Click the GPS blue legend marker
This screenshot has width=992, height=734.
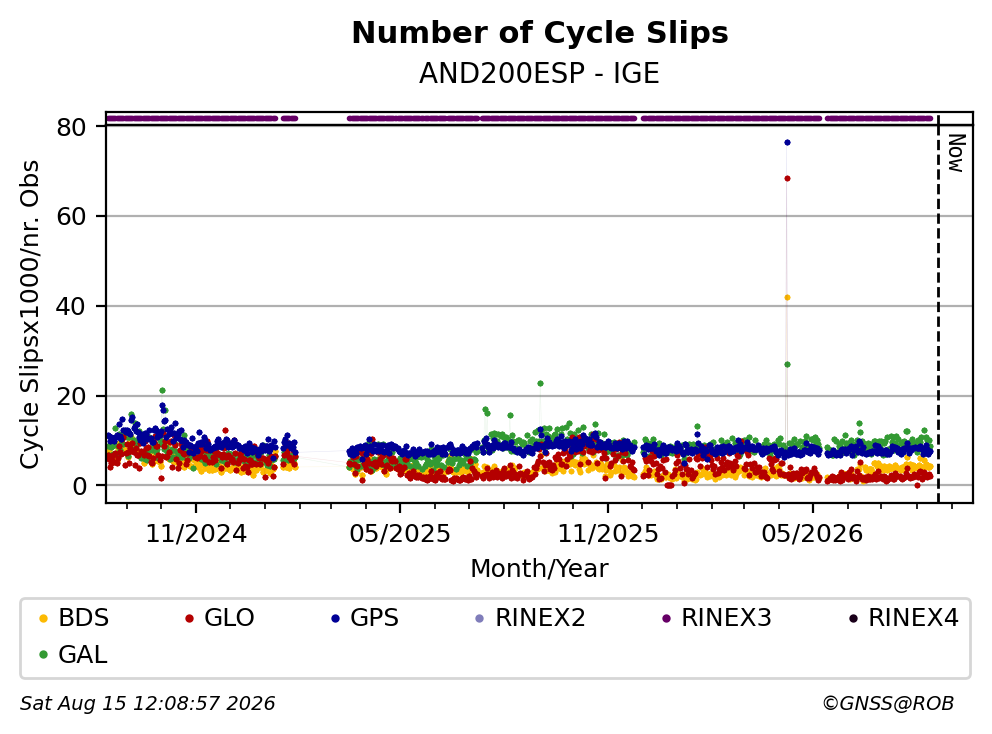click(x=335, y=618)
